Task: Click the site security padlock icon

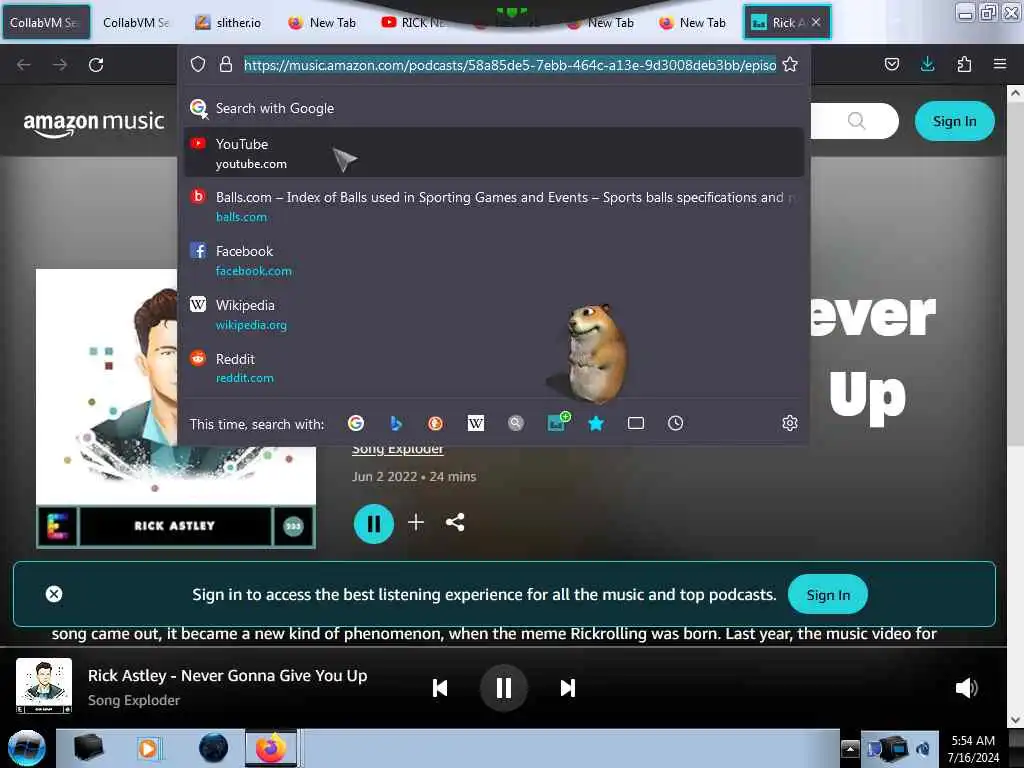Action: coord(226,64)
